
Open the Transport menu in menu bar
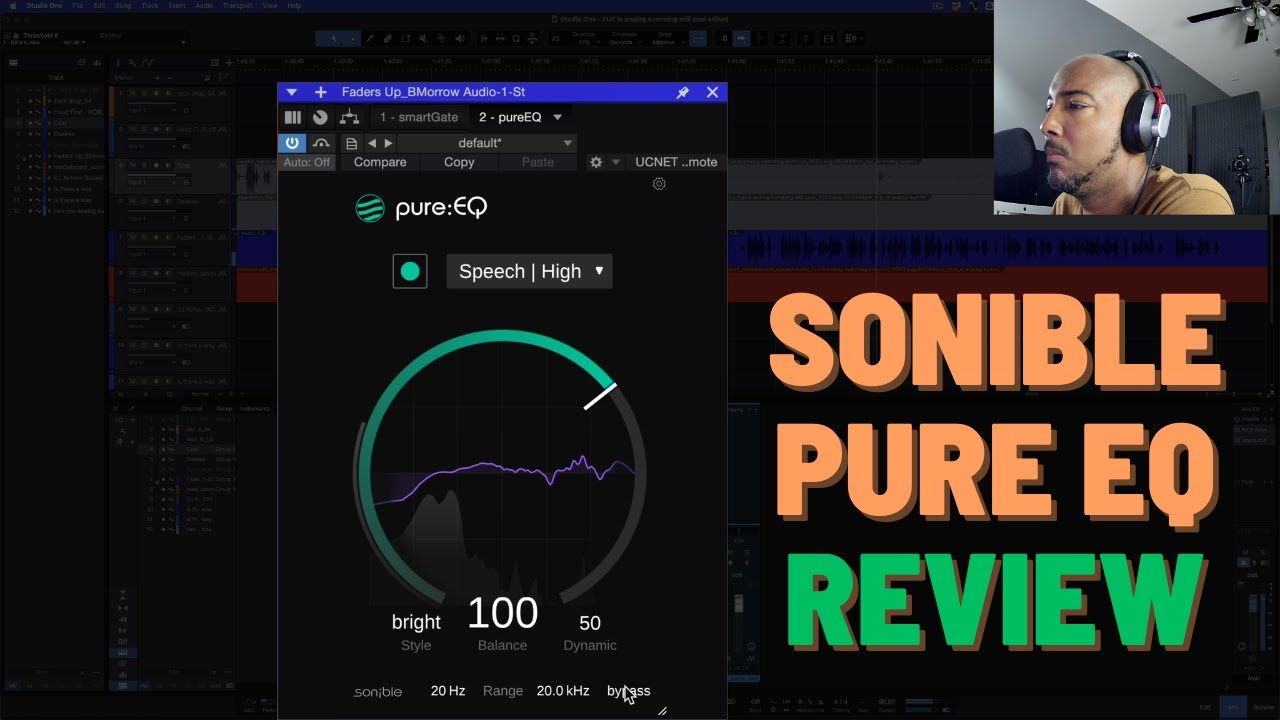point(237,5)
